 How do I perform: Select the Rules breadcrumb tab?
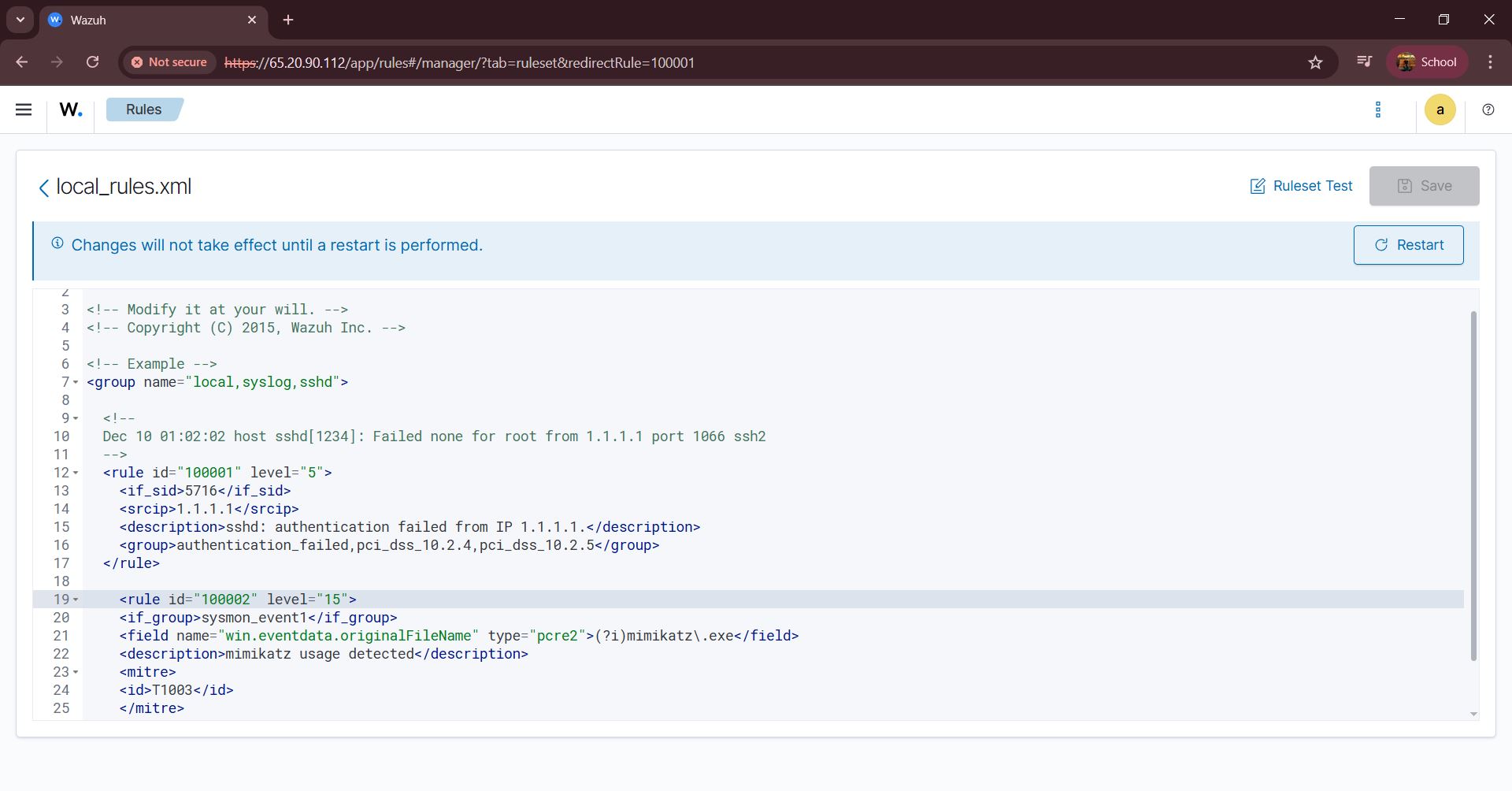click(143, 110)
